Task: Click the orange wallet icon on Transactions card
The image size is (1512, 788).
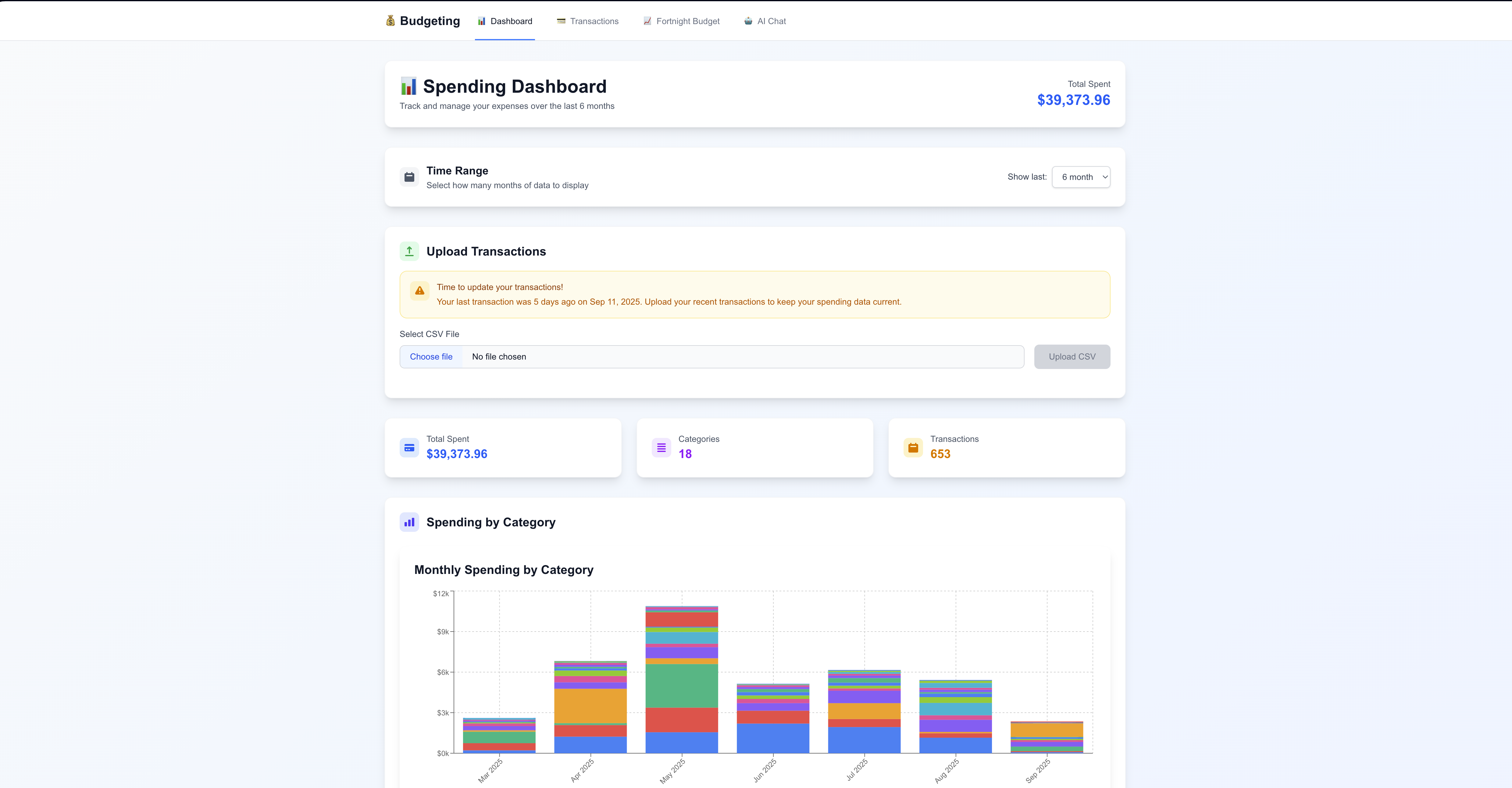Action: coord(913,447)
